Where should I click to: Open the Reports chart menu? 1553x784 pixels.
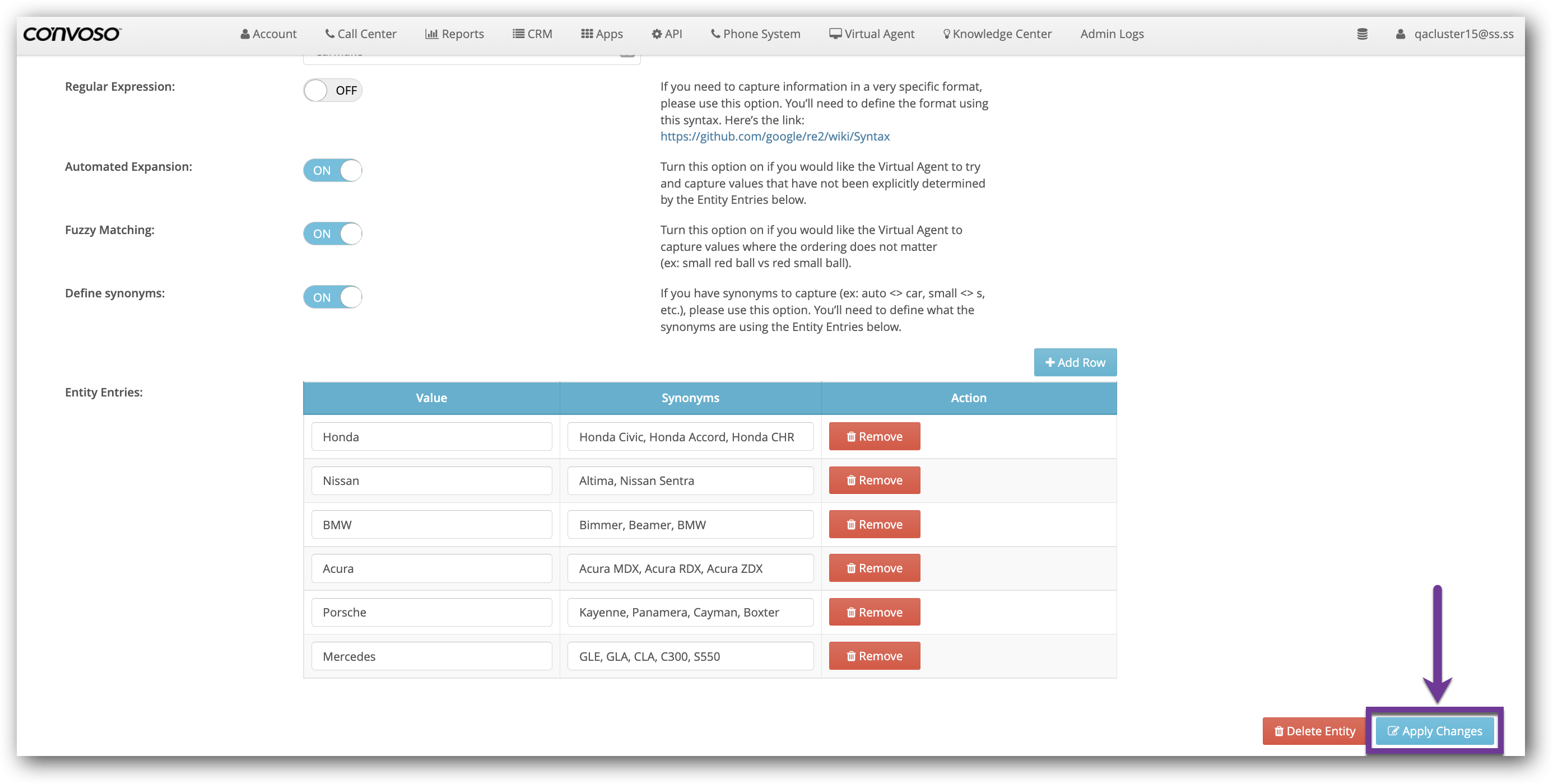[454, 34]
